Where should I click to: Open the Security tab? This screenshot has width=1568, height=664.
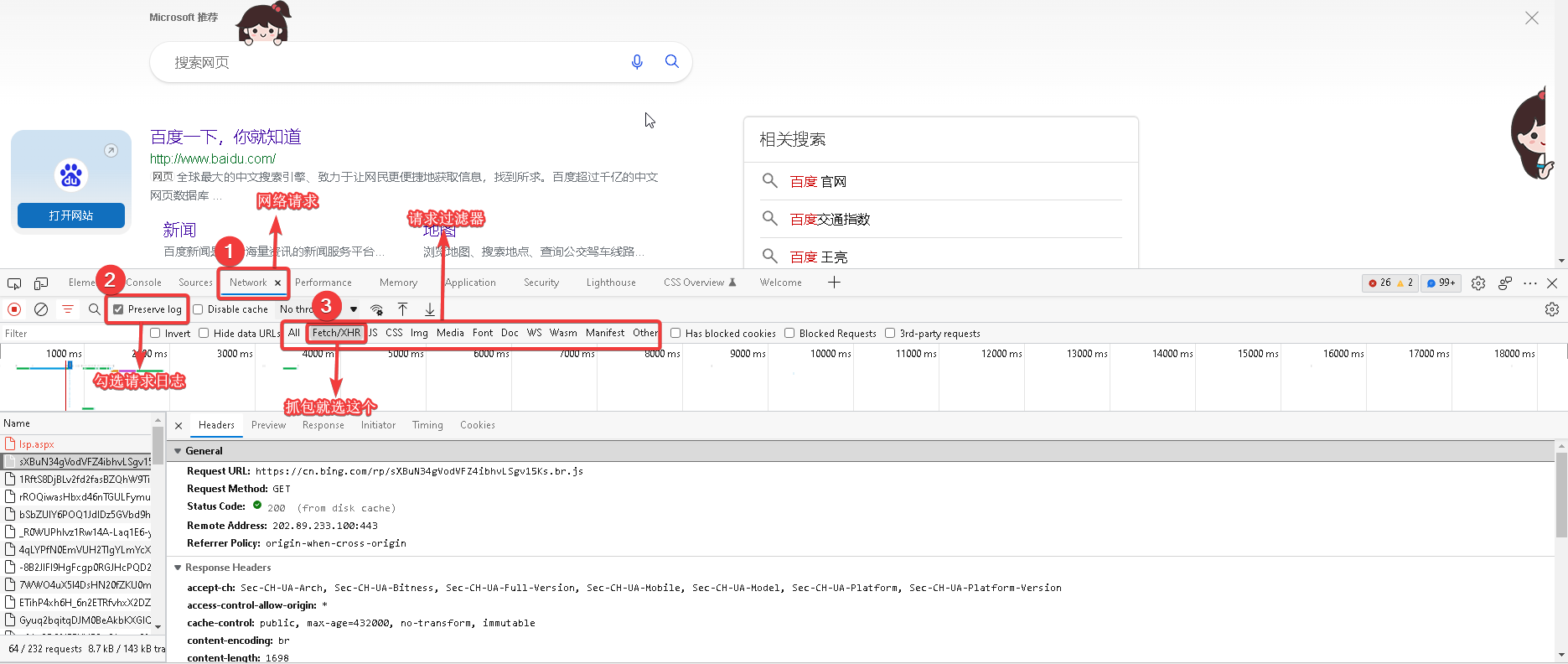[541, 283]
